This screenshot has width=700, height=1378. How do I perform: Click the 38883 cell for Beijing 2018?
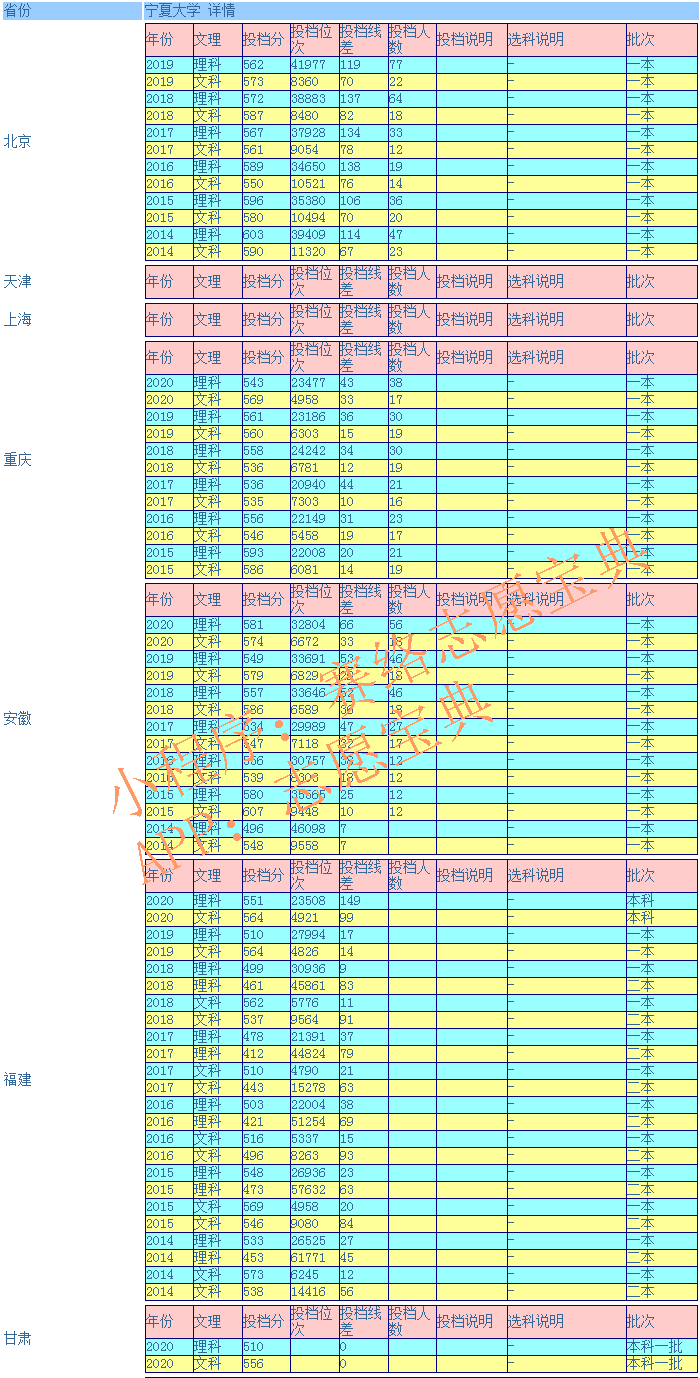[314, 99]
